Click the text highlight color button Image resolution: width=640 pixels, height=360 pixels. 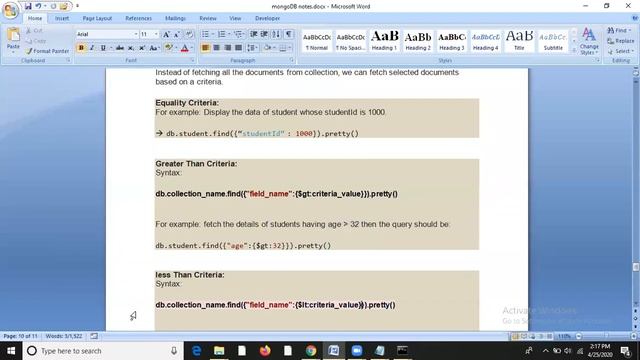169,48
